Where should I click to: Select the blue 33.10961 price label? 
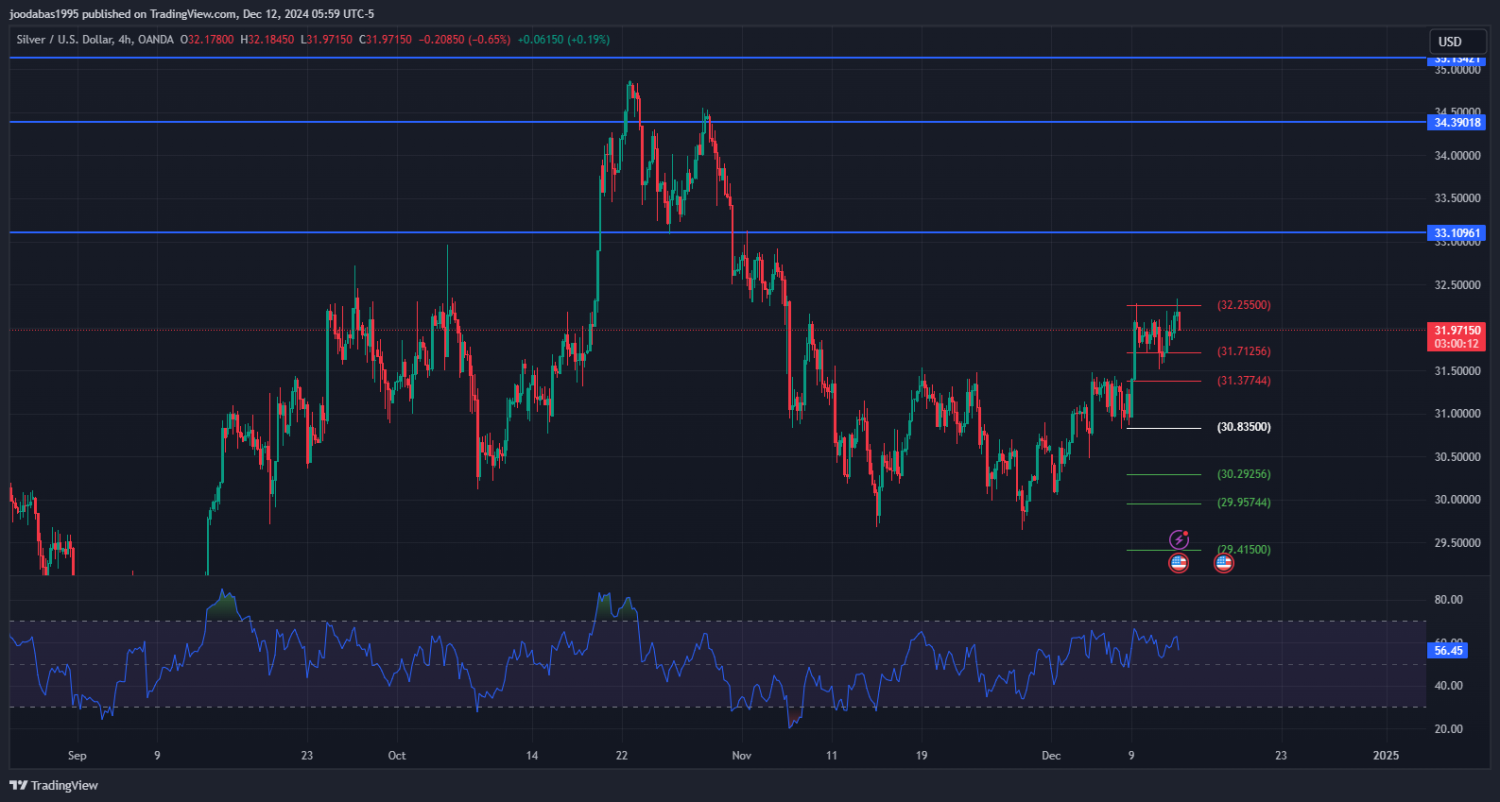click(x=1457, y=233)
